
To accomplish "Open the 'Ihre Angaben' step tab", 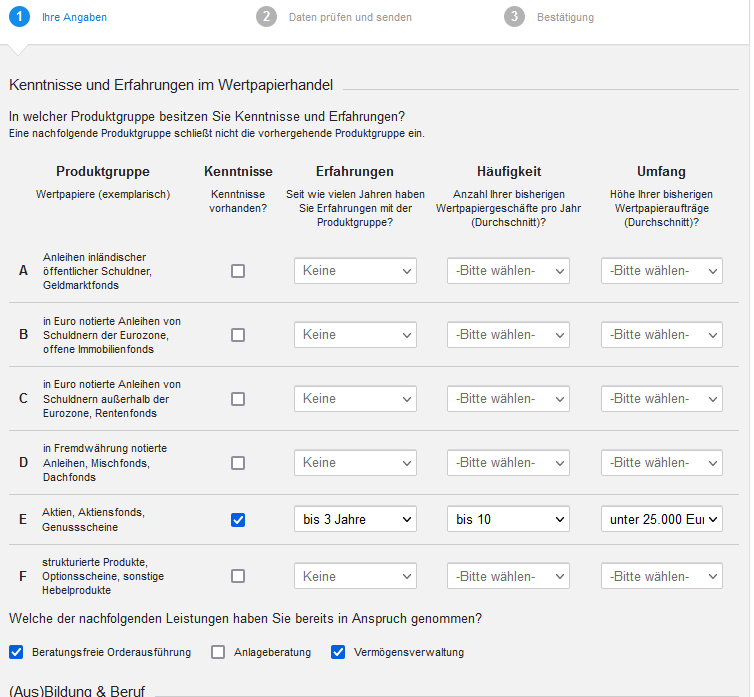I will click(74, 17).
